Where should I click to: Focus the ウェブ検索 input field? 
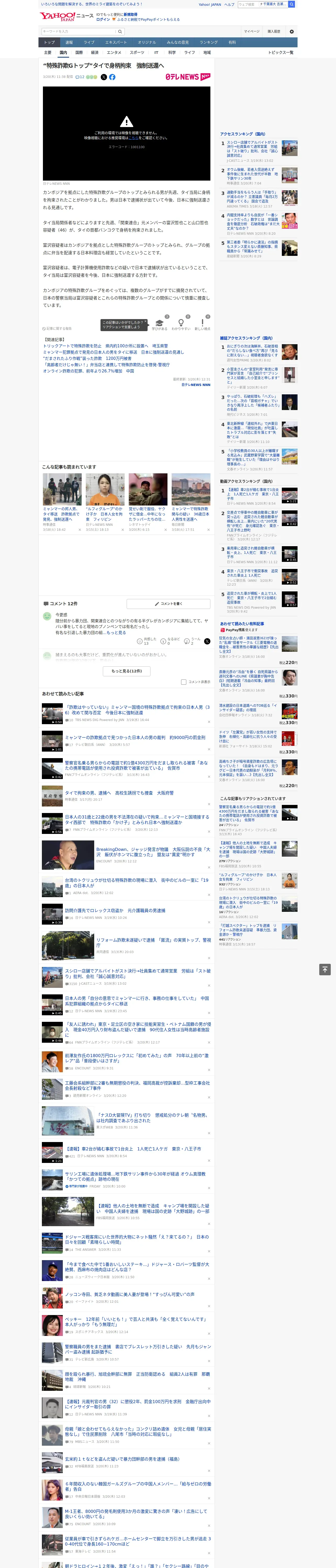point(248,4)
